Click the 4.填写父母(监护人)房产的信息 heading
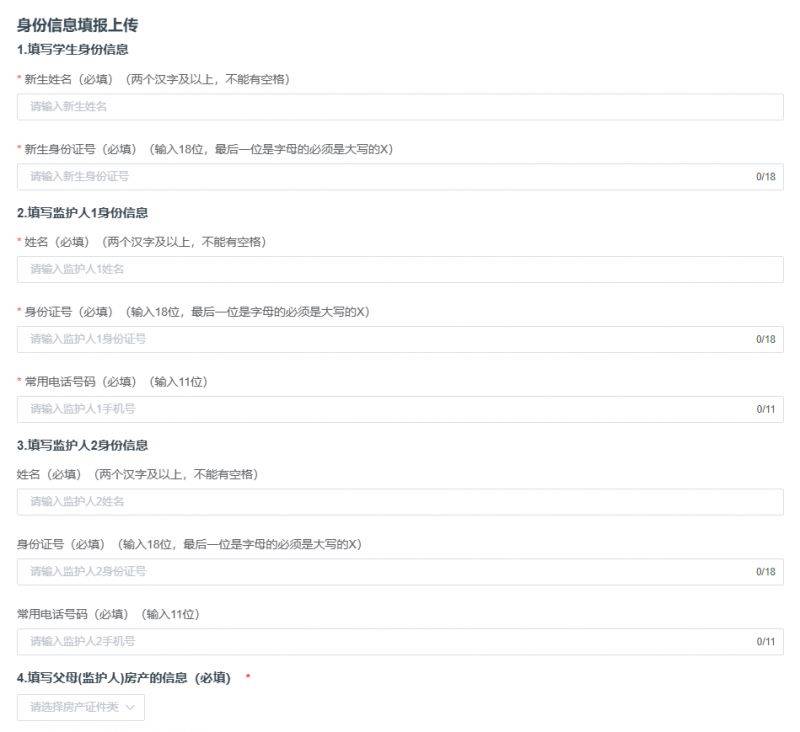Screen dimensions: 800x732 [x=123, y=678]
